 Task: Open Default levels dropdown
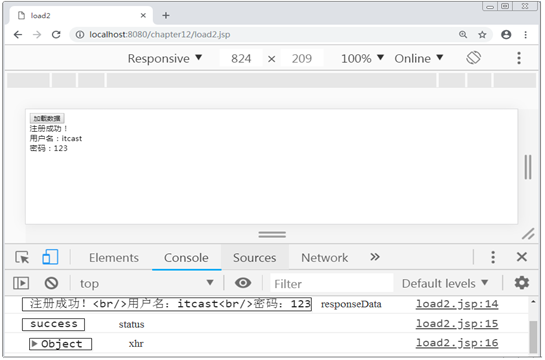click(x=445, y=284)
